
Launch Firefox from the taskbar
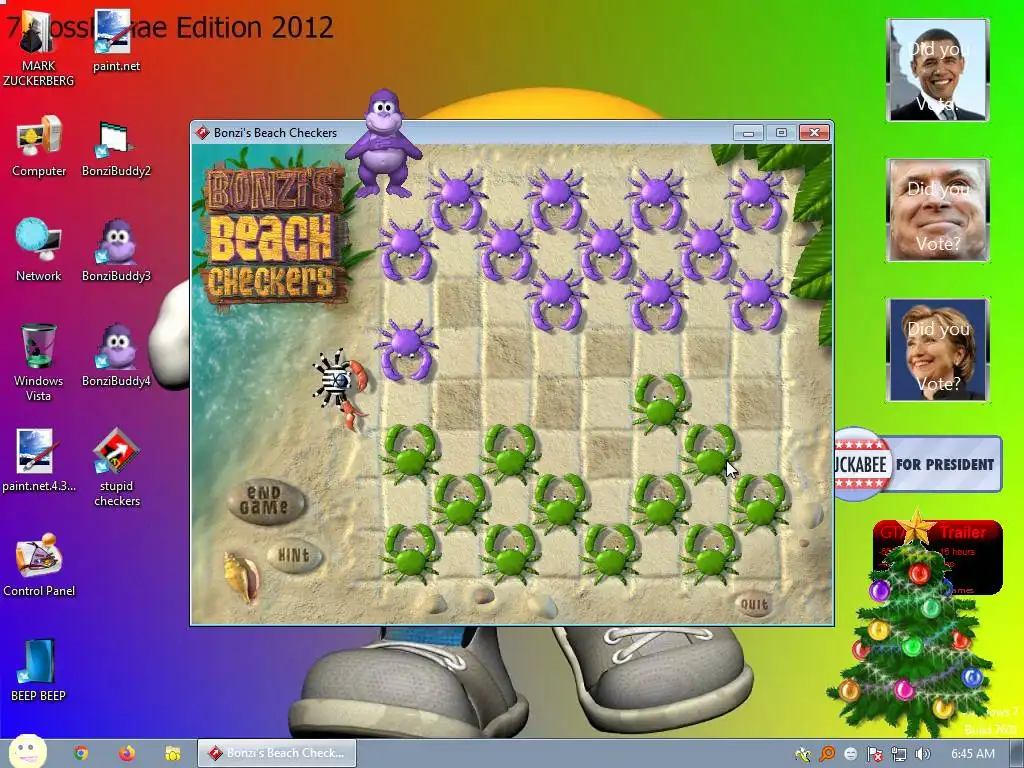(127, 754)
